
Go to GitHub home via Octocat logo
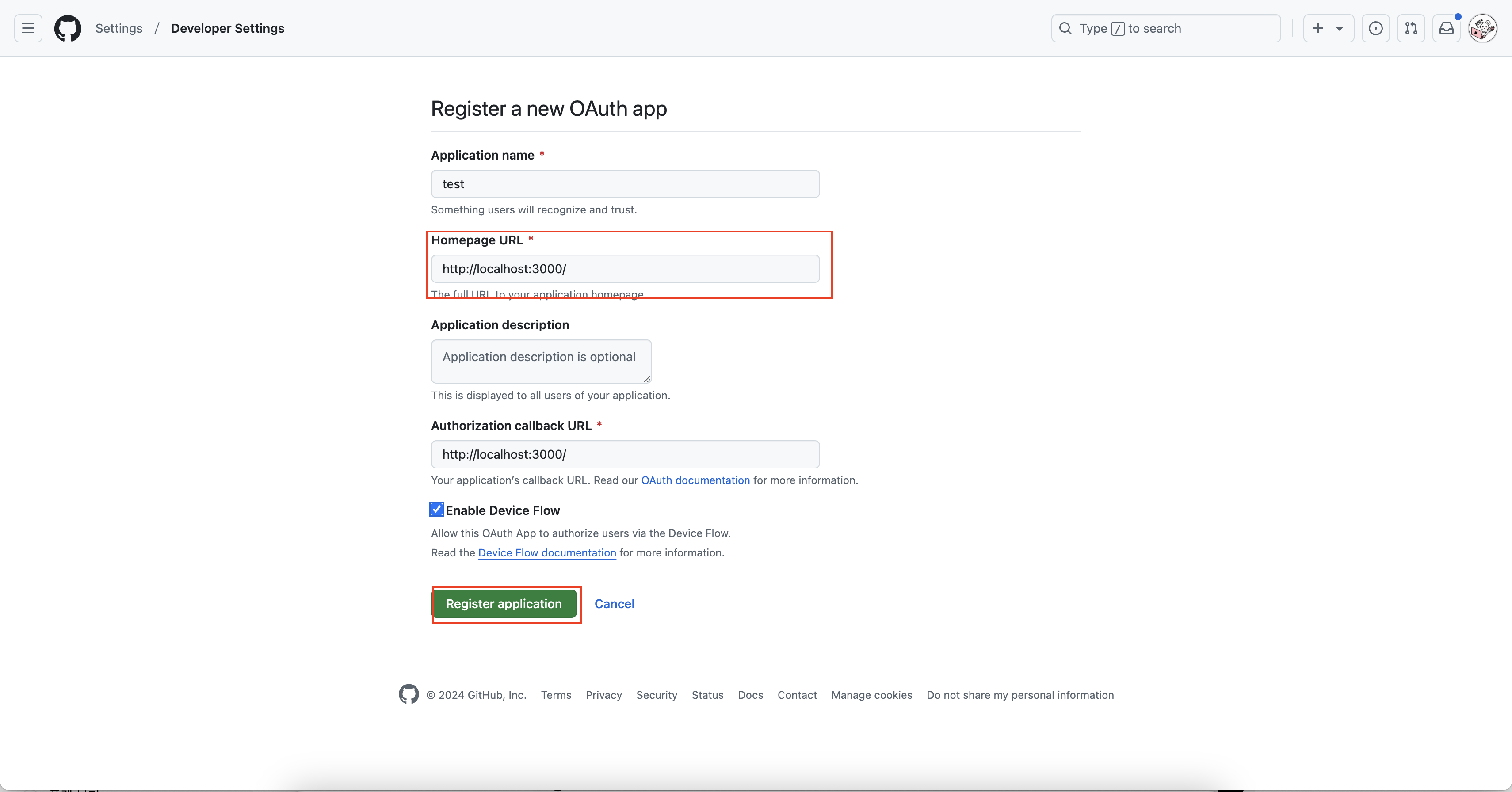pyautogui.click(x=68, y=28)
